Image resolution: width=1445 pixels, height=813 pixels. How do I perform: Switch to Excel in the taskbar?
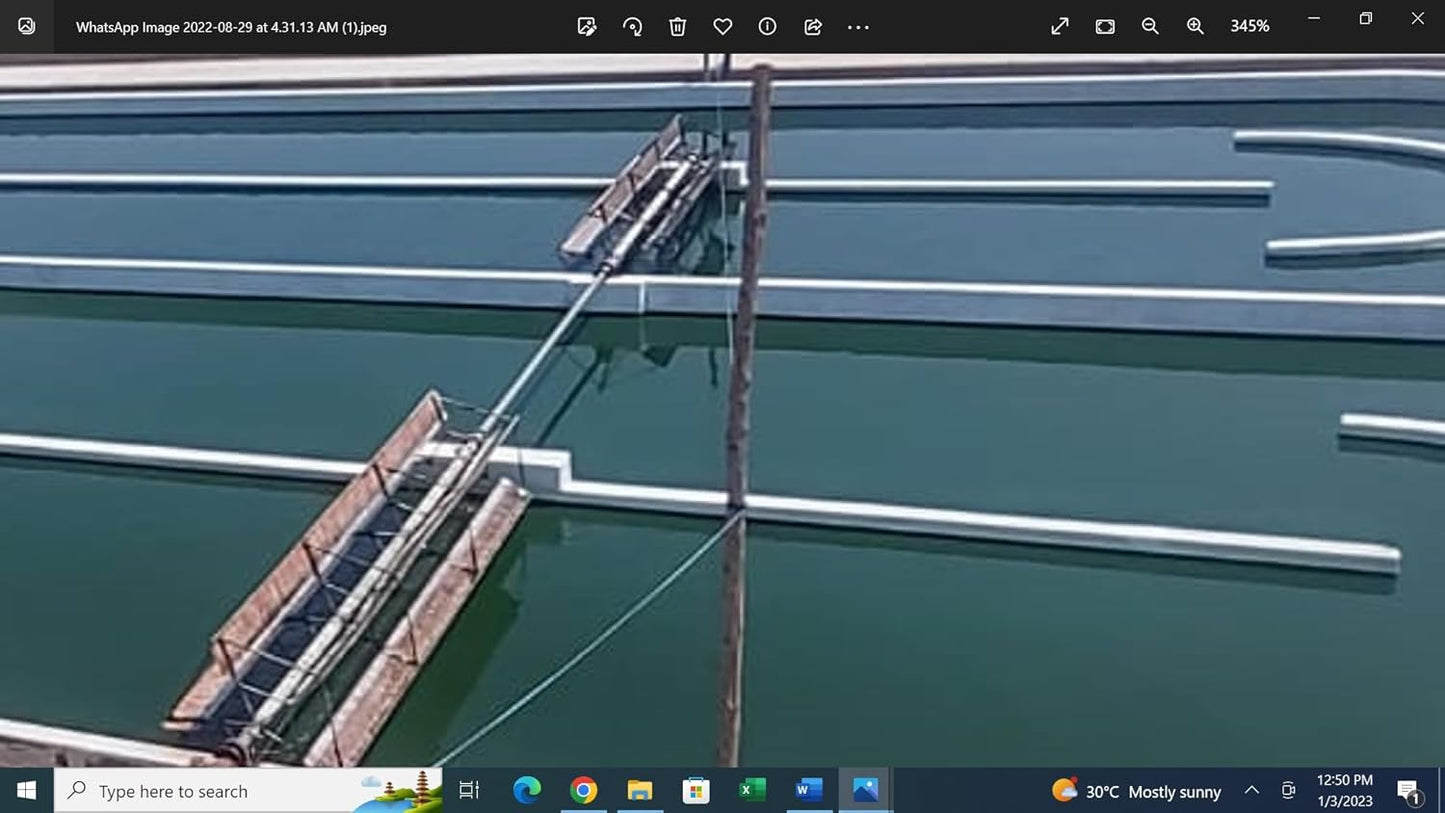[752, 791]
